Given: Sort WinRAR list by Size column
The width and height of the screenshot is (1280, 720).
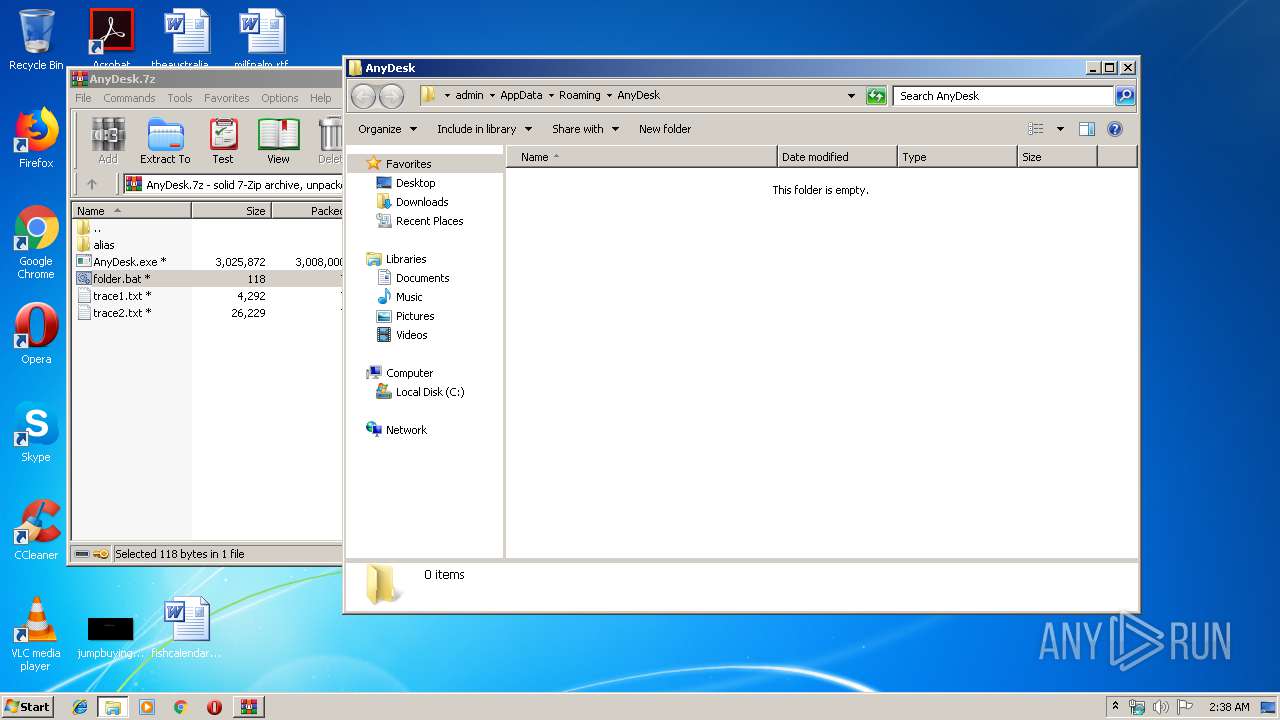Looking at the screenshot, I should tap(231, 211).
